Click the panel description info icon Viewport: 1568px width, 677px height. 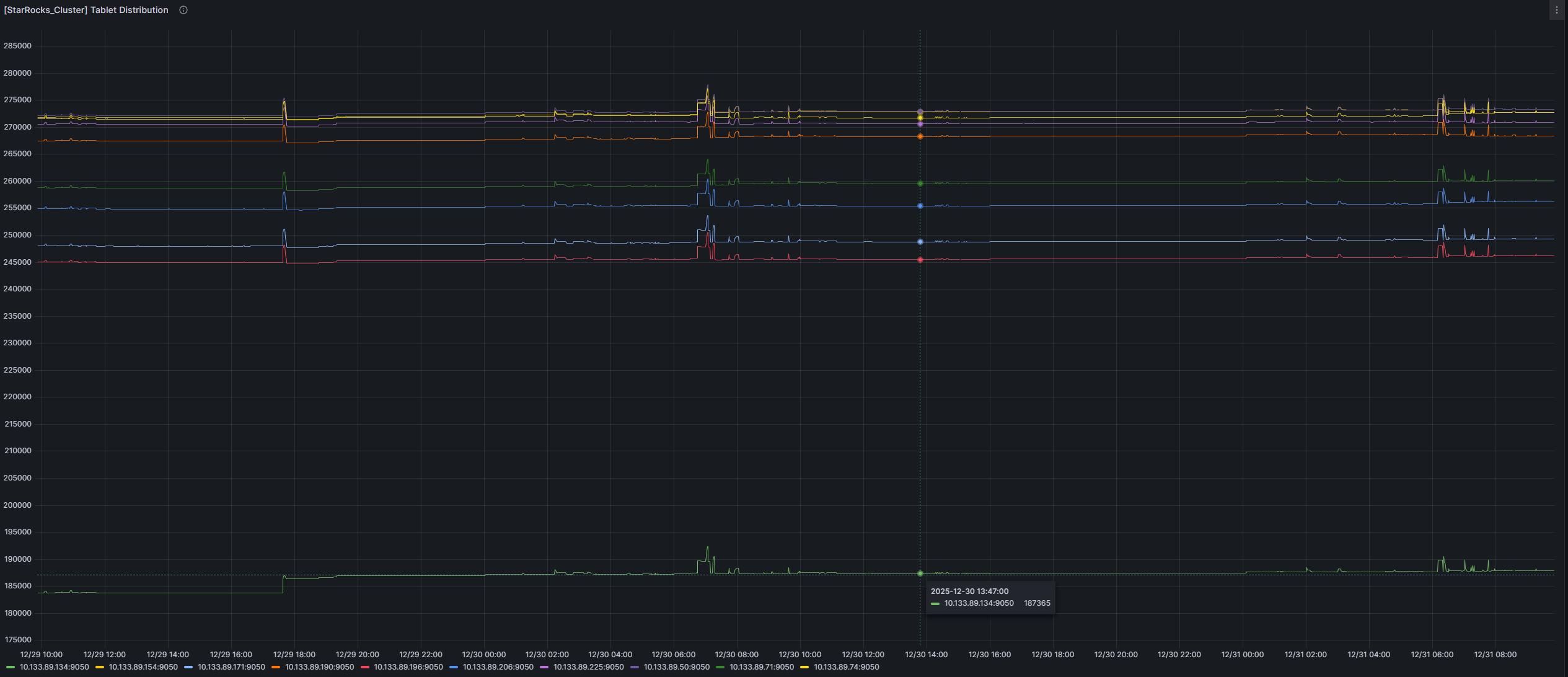tap(183, 10)
